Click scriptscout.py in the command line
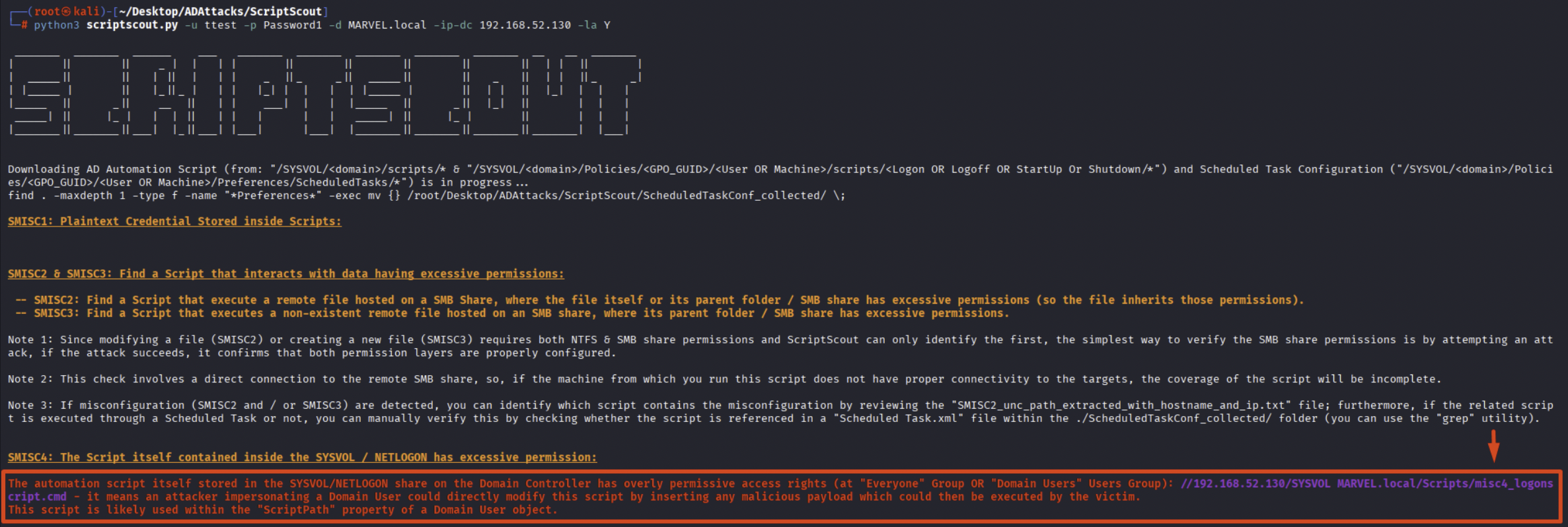 (x=131, y=25)
